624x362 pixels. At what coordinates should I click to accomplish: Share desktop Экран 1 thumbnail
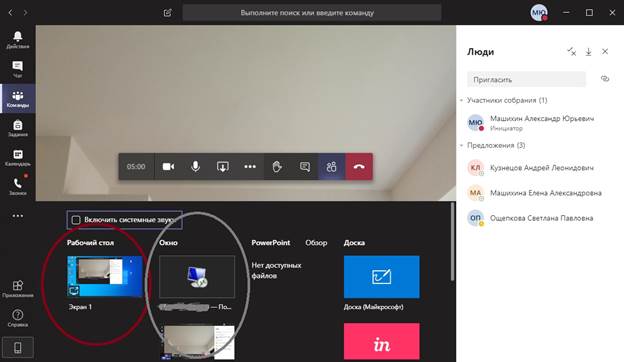click(105, 277)
